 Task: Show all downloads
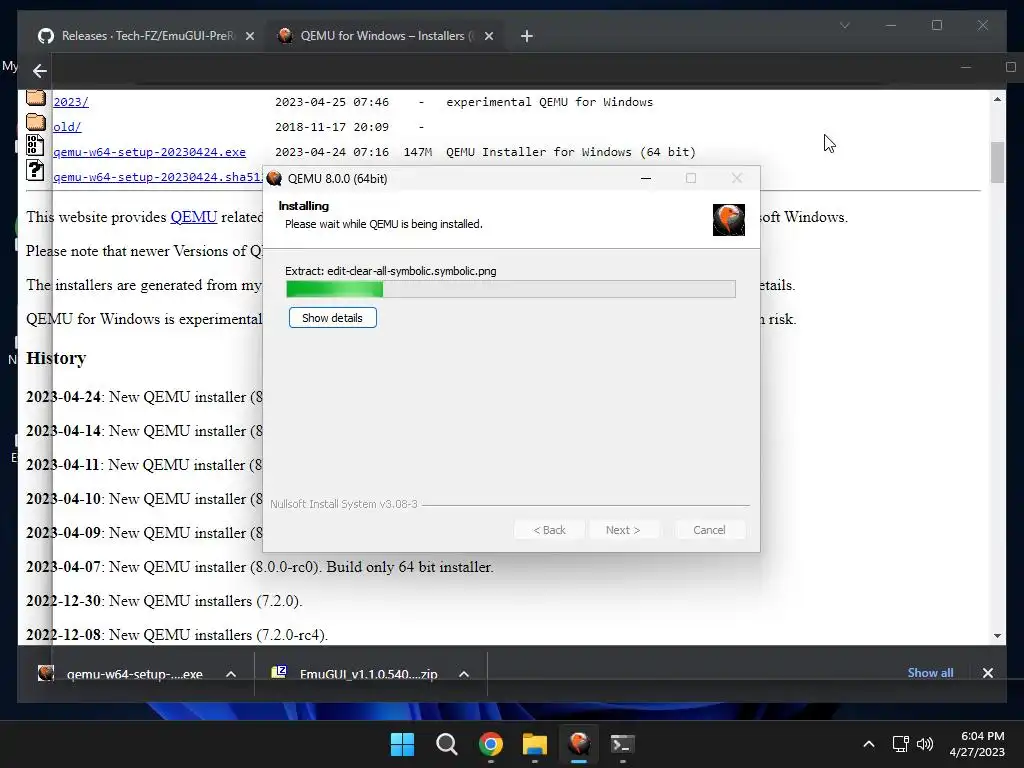pyautogui.click(x=930, y=673)
